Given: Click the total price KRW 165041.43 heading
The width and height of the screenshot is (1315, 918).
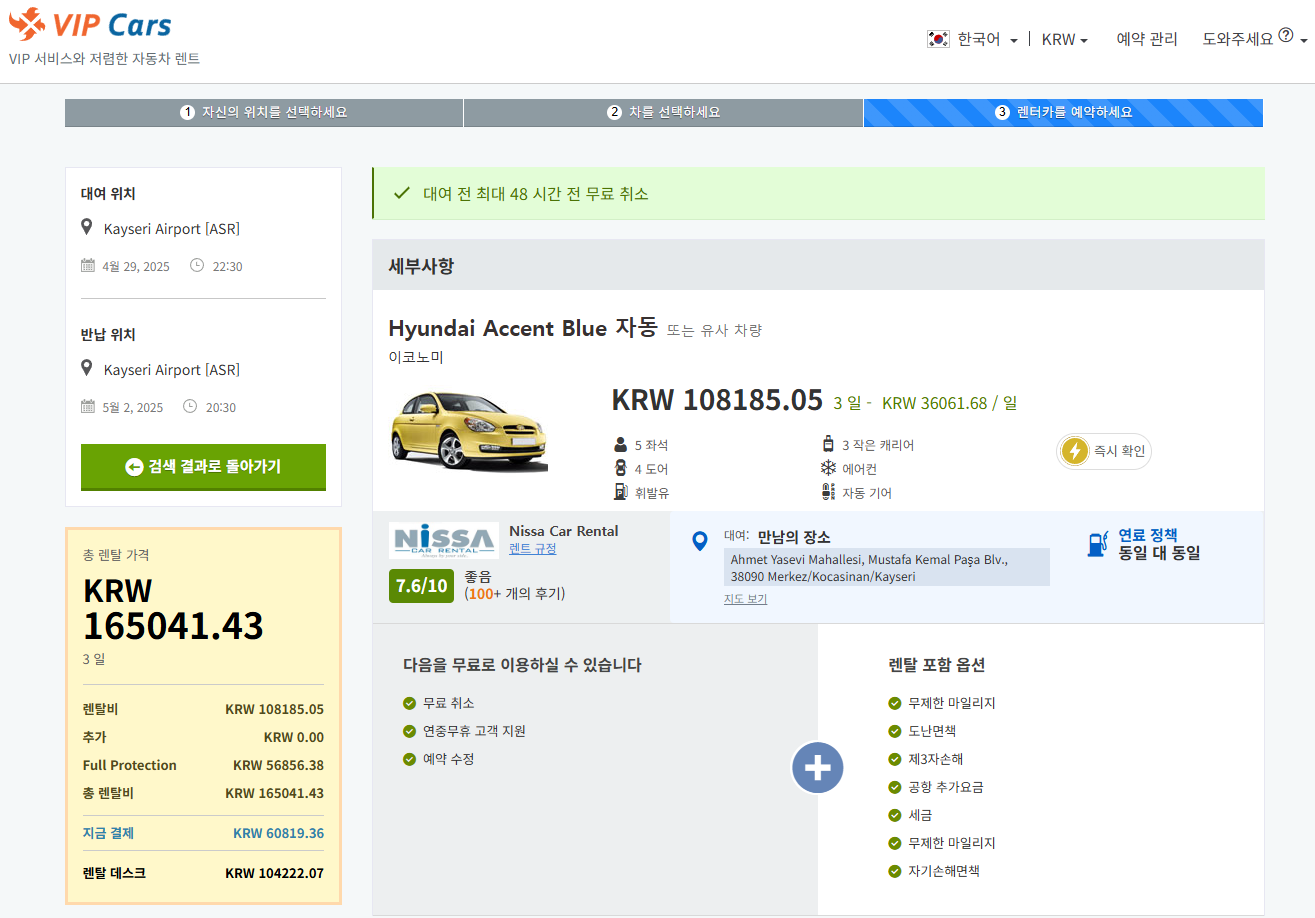Looking at the screenshot, I should coord(173,608).
